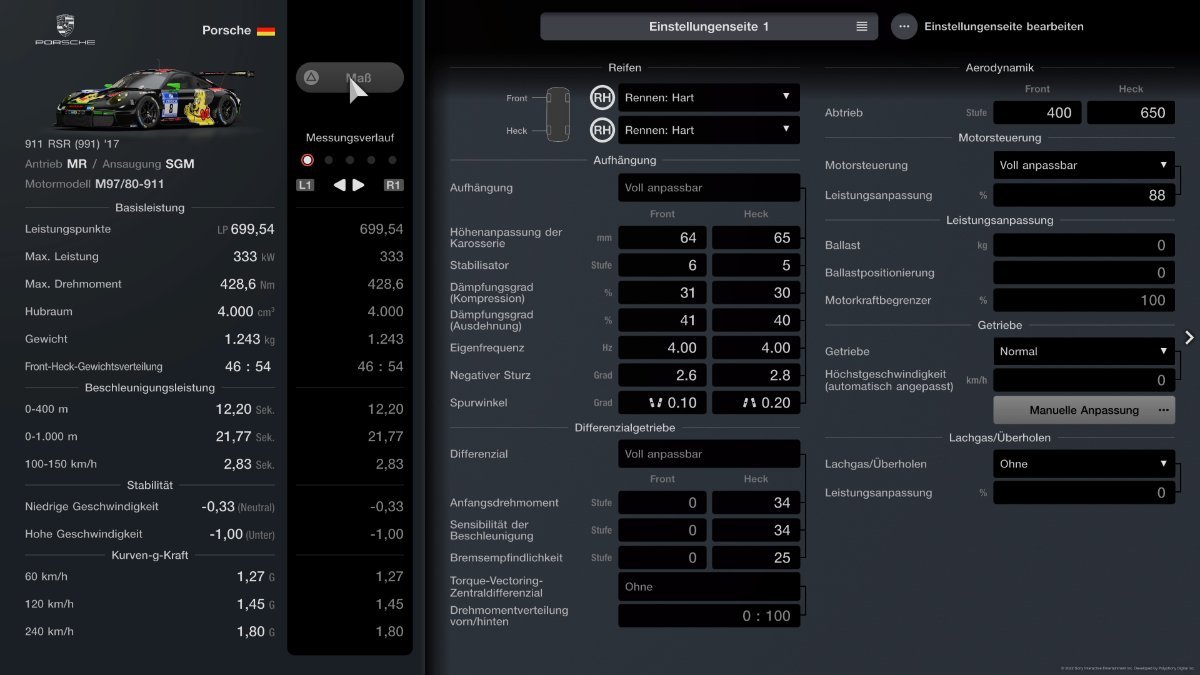
Task: Go to previous measurement with left arrow
Action: pos(340,185)
